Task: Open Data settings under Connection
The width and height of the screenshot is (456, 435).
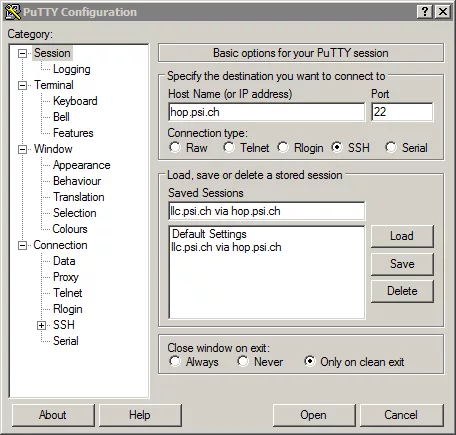Action: [x=64, y=261]
